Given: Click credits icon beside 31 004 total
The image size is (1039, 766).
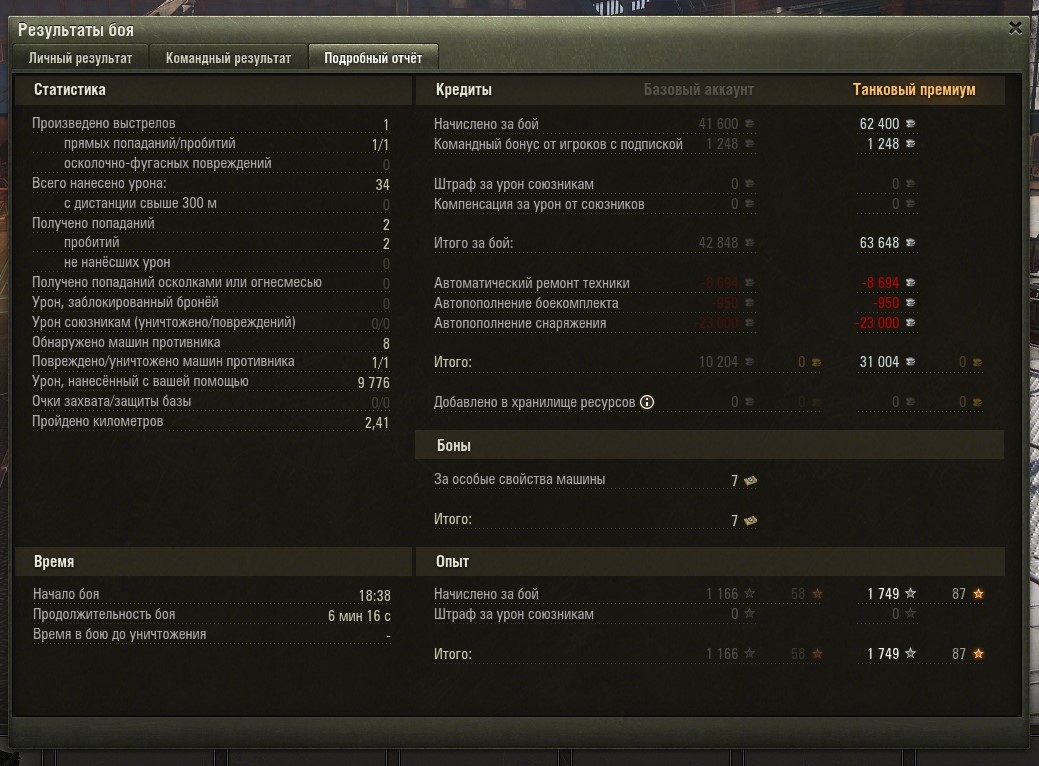Looking at the screenshot, I should click(910, 362).
